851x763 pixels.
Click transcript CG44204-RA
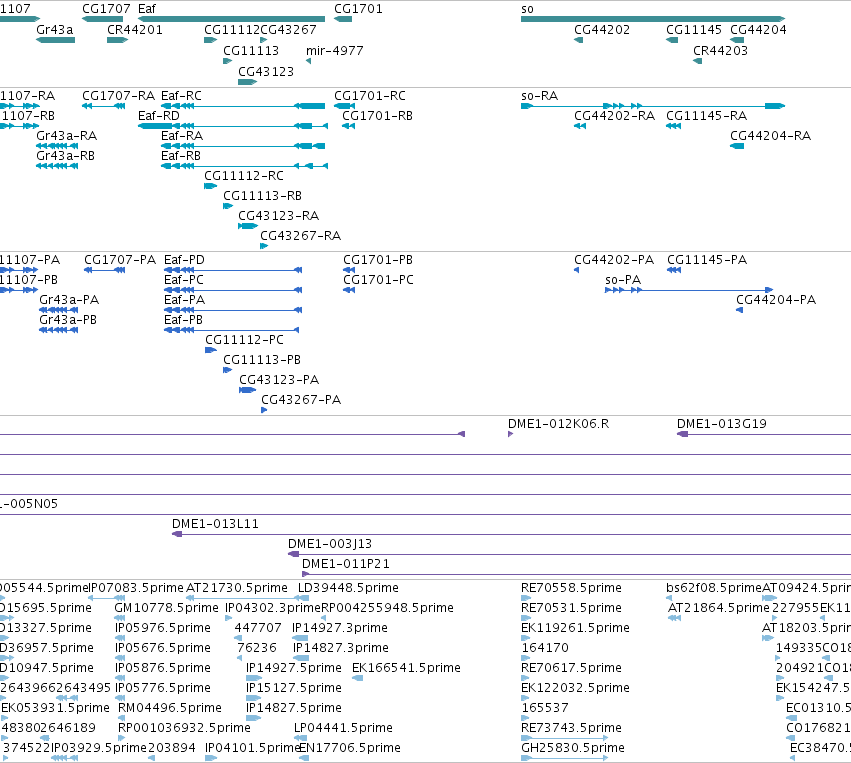(x=771, y=136)
